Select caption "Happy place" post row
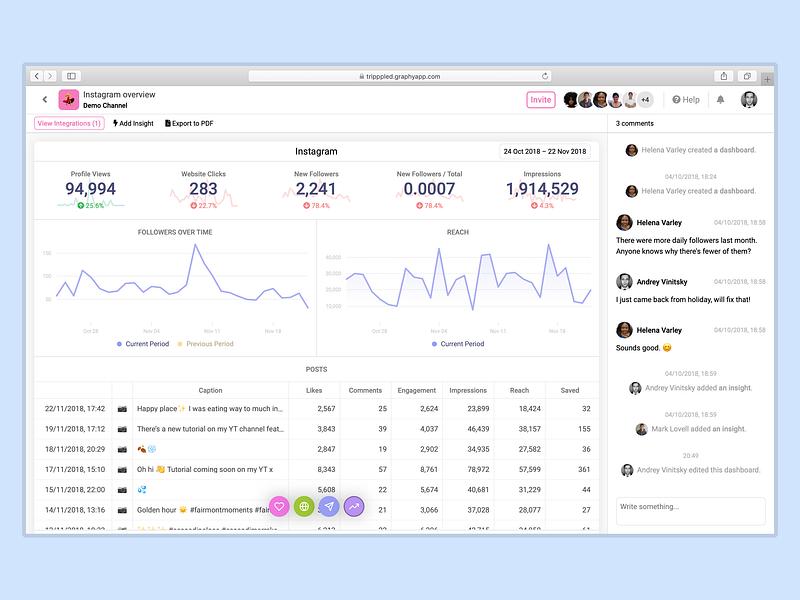 210,409
